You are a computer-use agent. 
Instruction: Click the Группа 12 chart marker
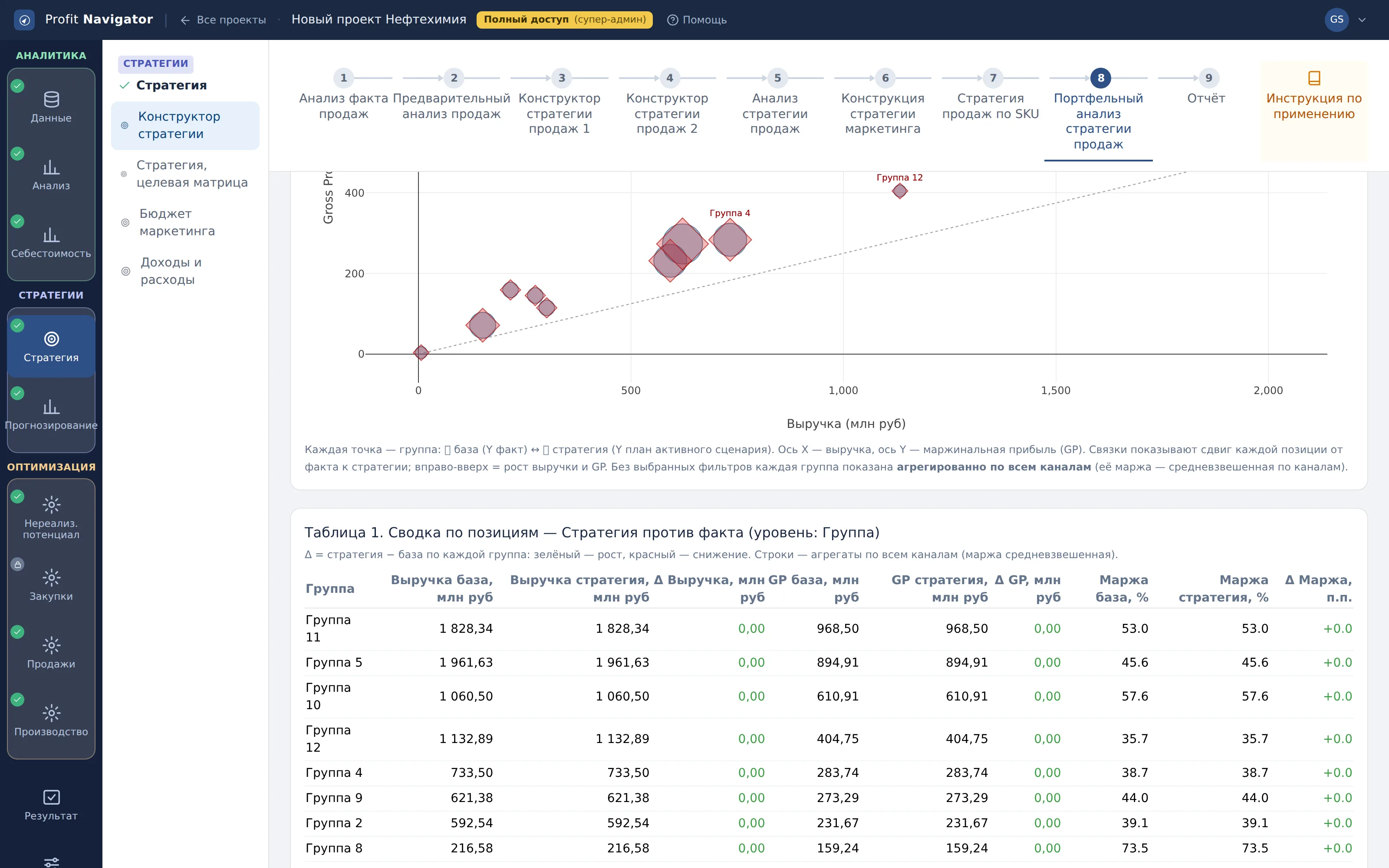click(899, 191)
